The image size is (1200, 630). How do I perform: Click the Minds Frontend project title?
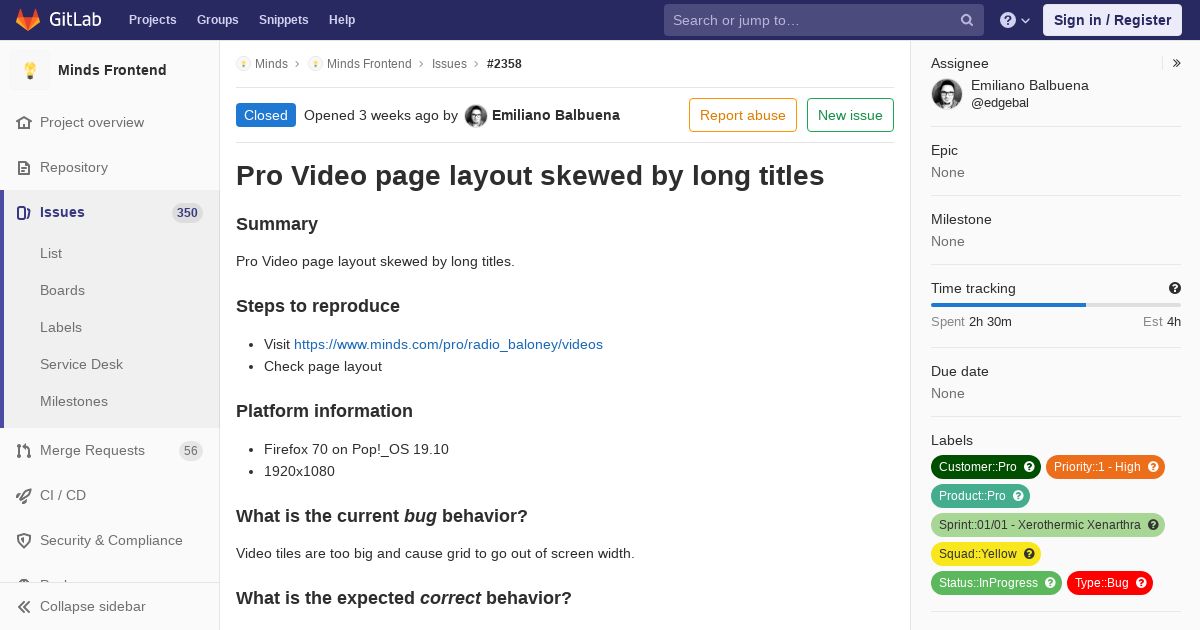coord(112,70)
